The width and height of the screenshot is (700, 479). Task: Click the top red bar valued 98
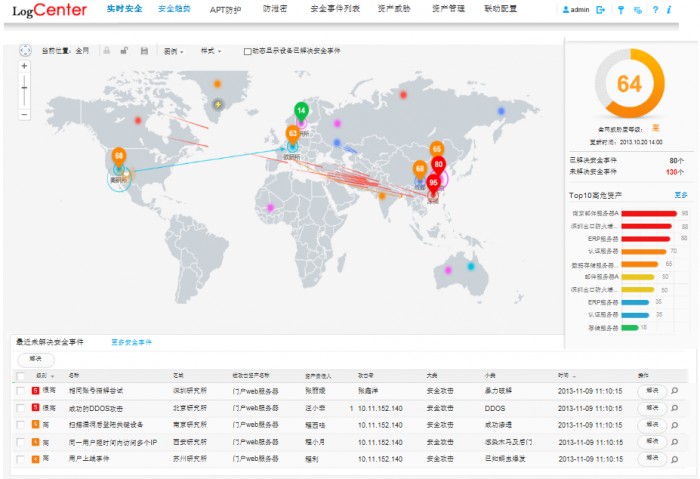[649, 213]
